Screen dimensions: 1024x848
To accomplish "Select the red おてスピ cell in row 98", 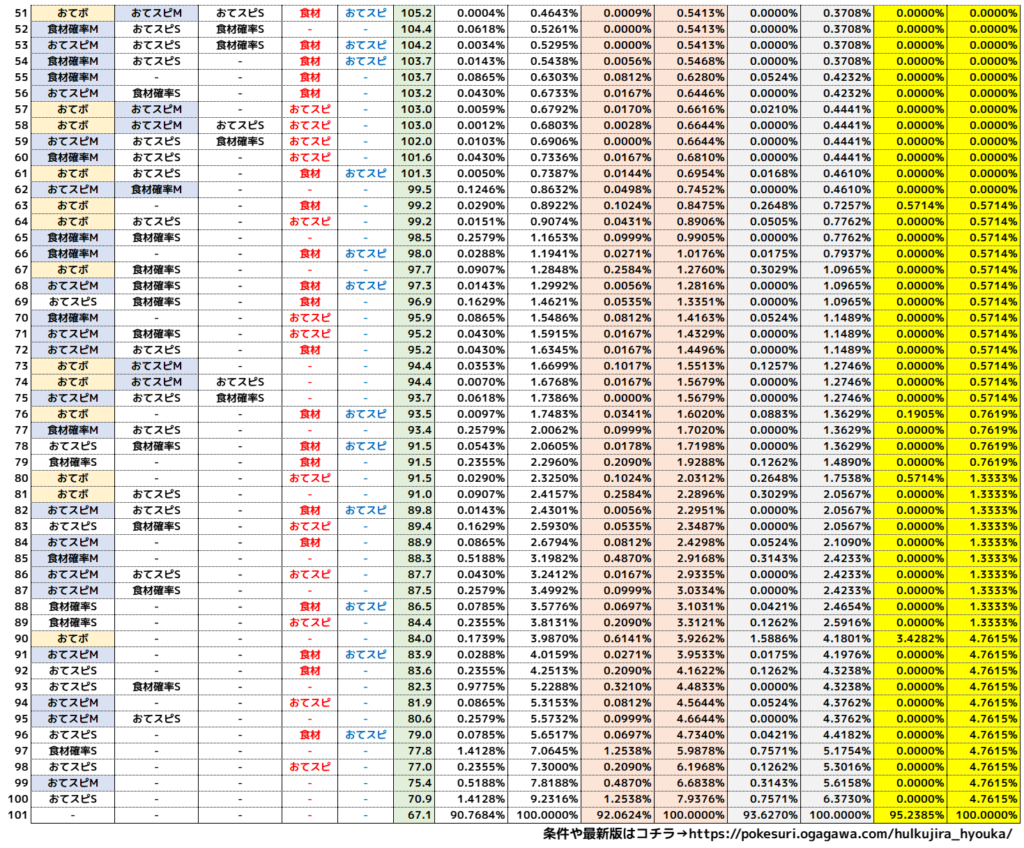I will point(309,767).
